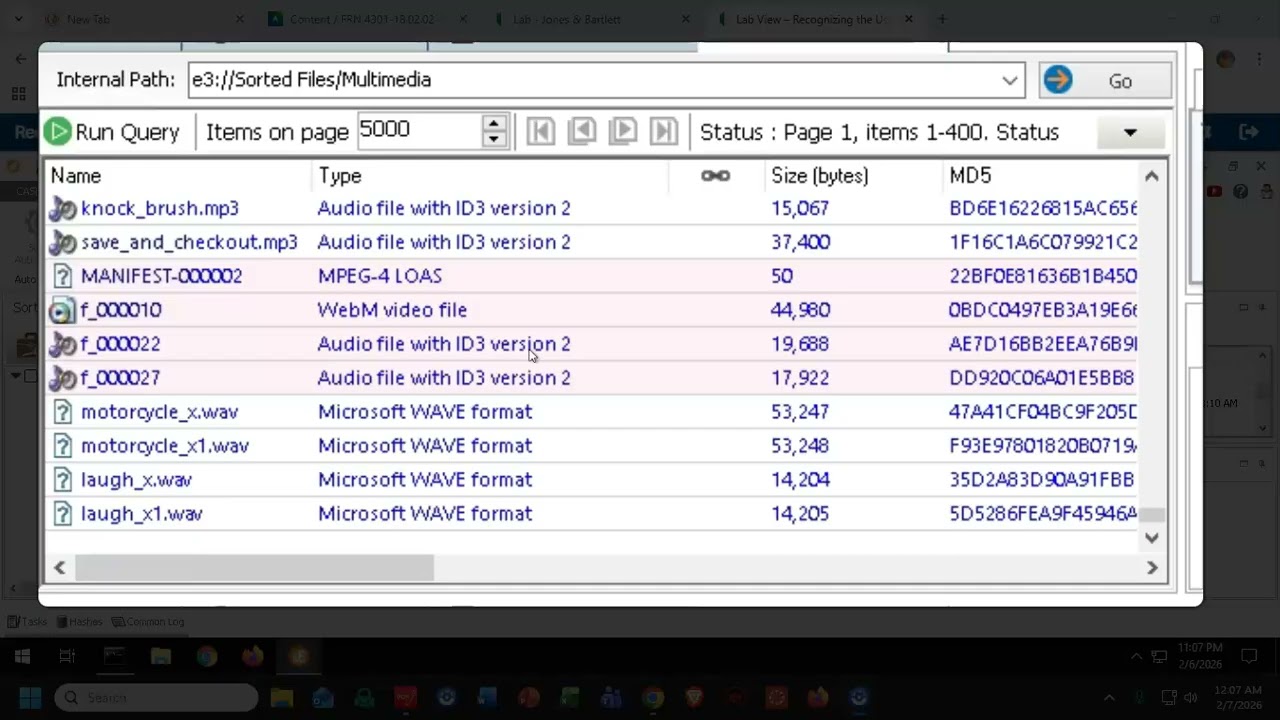
Task: Select the knock_brush.mp3 file name
Action: (160, 208)
